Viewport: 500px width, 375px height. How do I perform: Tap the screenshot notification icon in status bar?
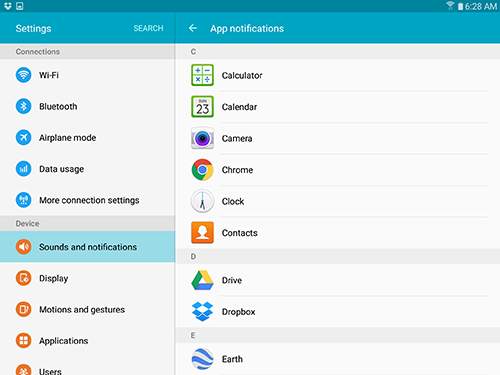(20, 6)
